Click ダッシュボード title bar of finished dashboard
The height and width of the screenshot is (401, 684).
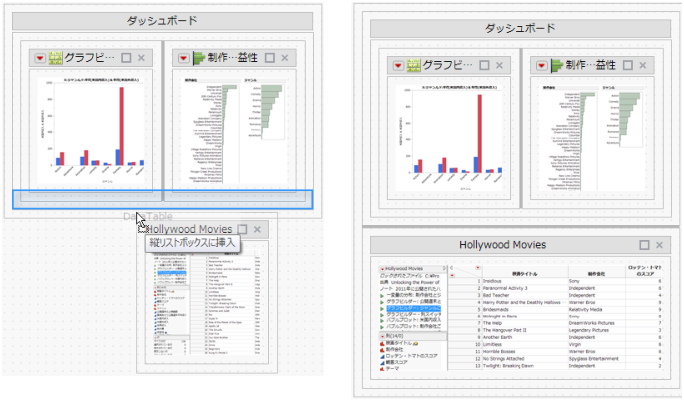[x=520, y=28]
